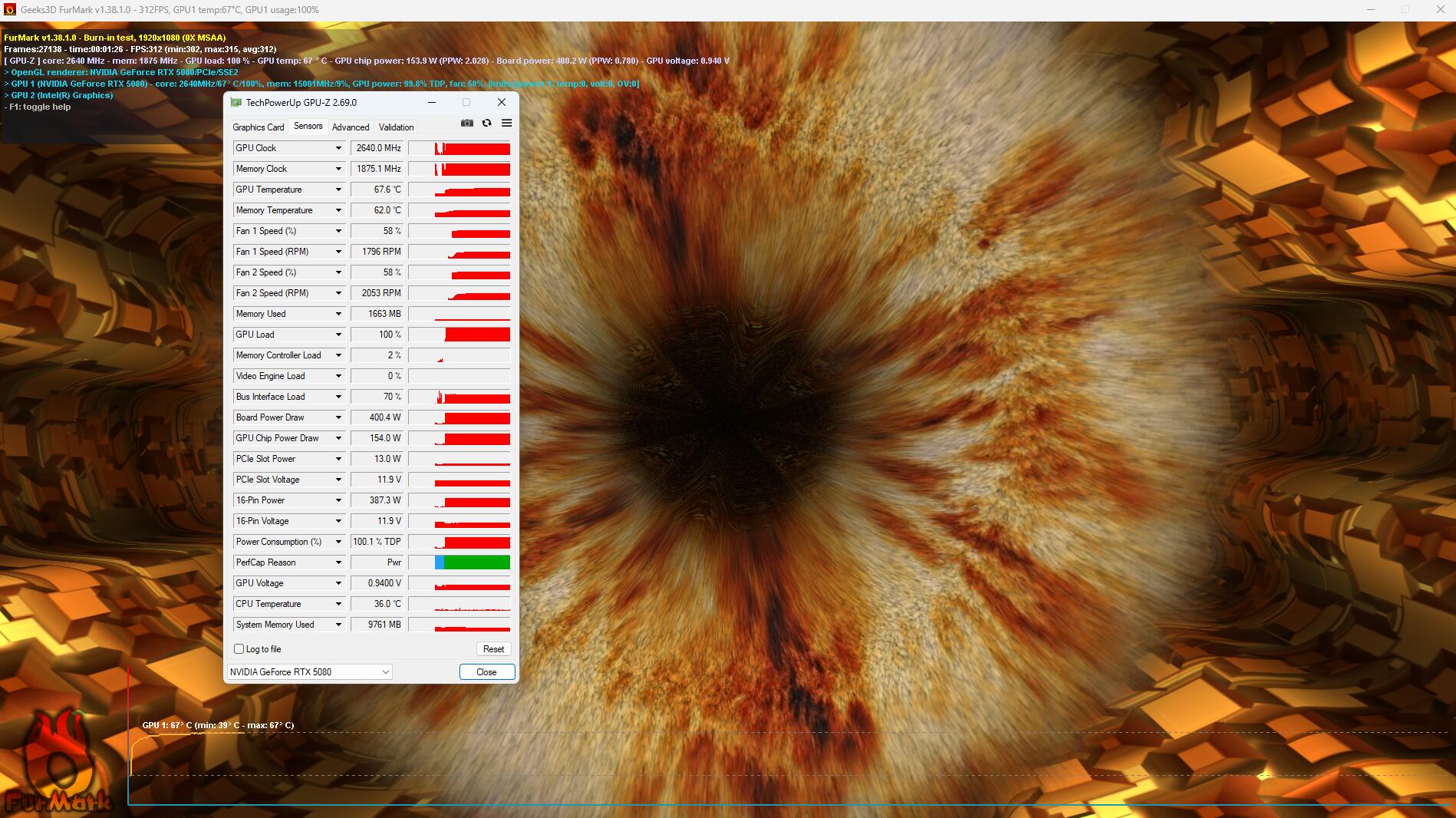Viewport: 1456px width, 818px height.
Task: Open the GPU Temperature sensor dropdown arrow
Action: click(338, 190)
